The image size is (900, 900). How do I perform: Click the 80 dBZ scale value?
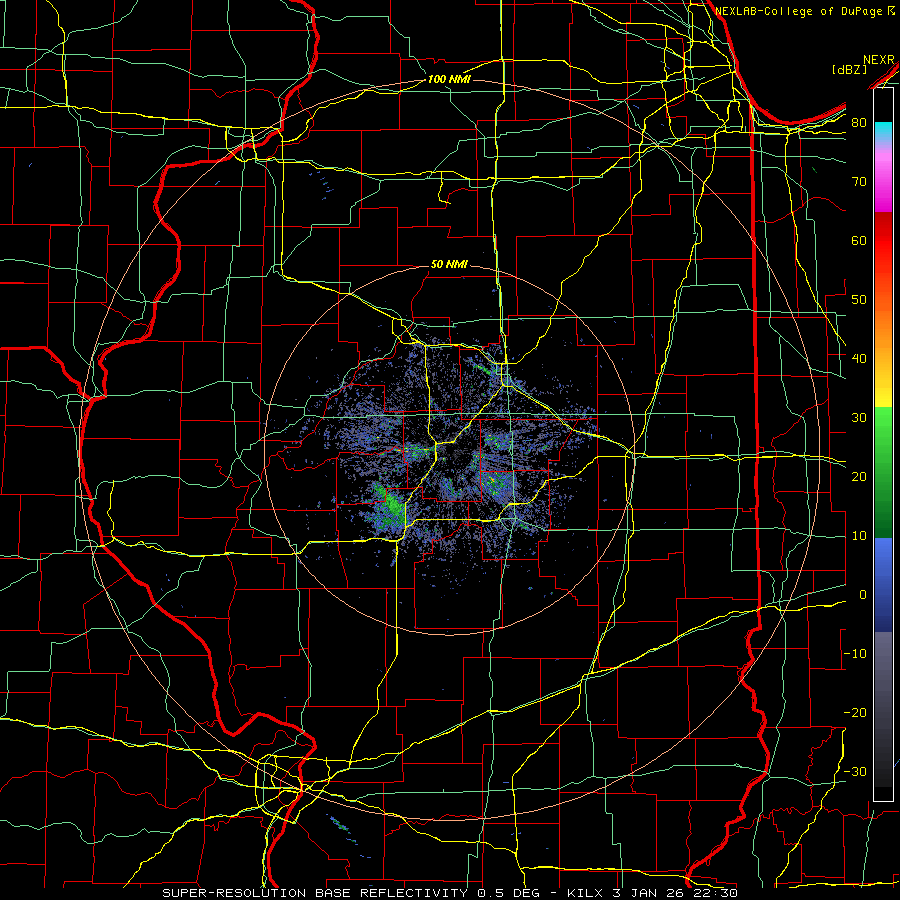pos(859,122)
